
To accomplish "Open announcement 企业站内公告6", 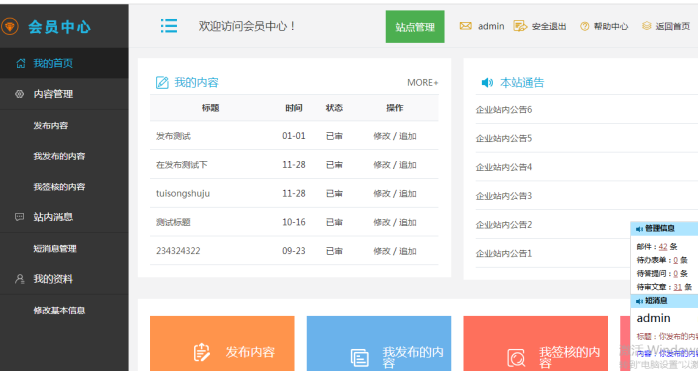I will click(x=503, y=110).
